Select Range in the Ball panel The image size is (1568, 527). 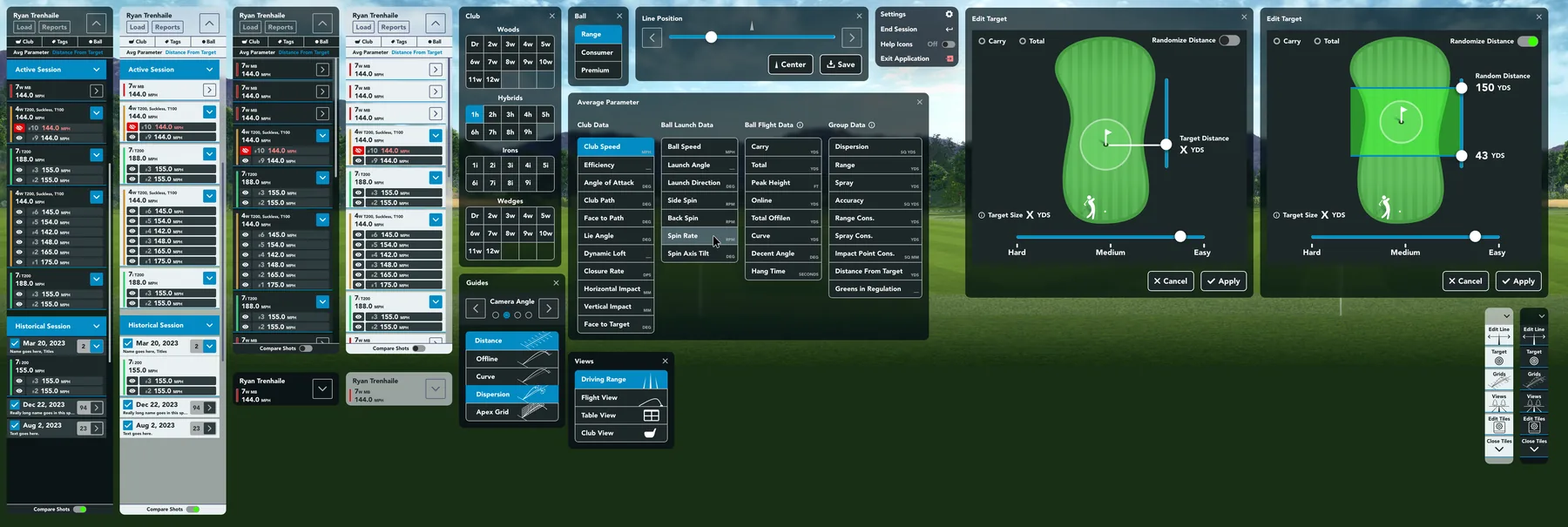pos(598,34)
